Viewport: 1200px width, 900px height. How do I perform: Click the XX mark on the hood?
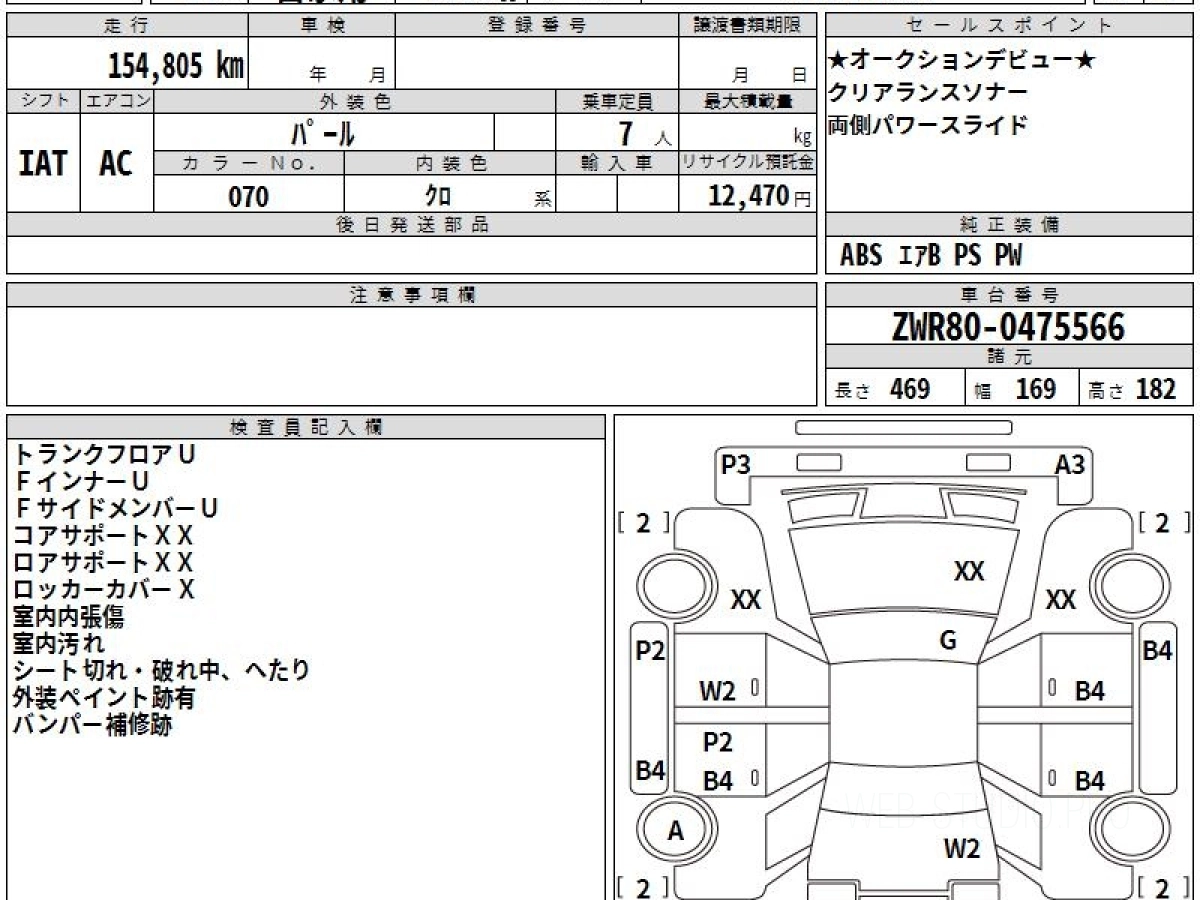point(969,572)
